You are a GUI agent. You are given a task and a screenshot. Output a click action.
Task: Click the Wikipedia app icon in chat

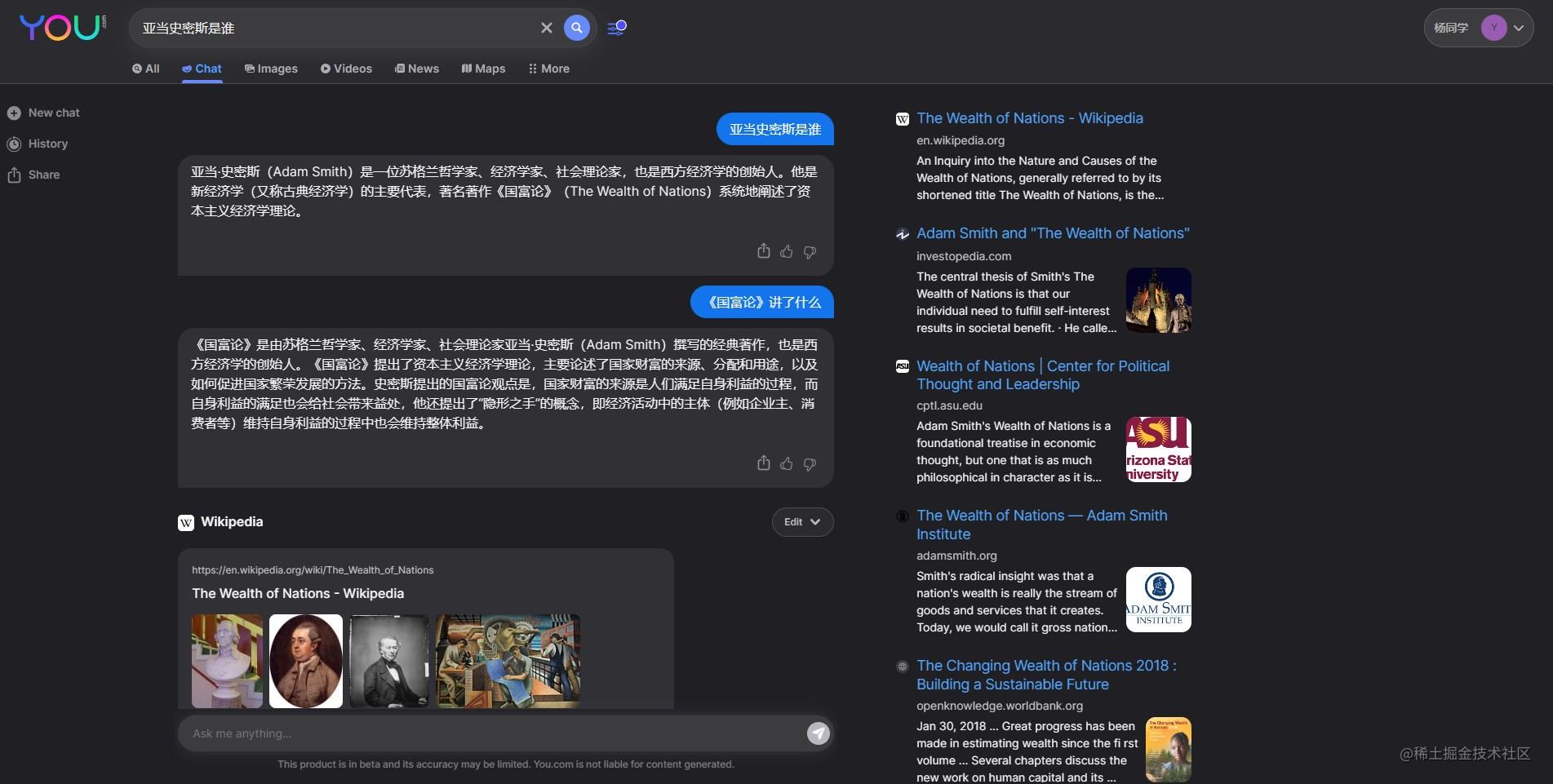click(186, 522)
